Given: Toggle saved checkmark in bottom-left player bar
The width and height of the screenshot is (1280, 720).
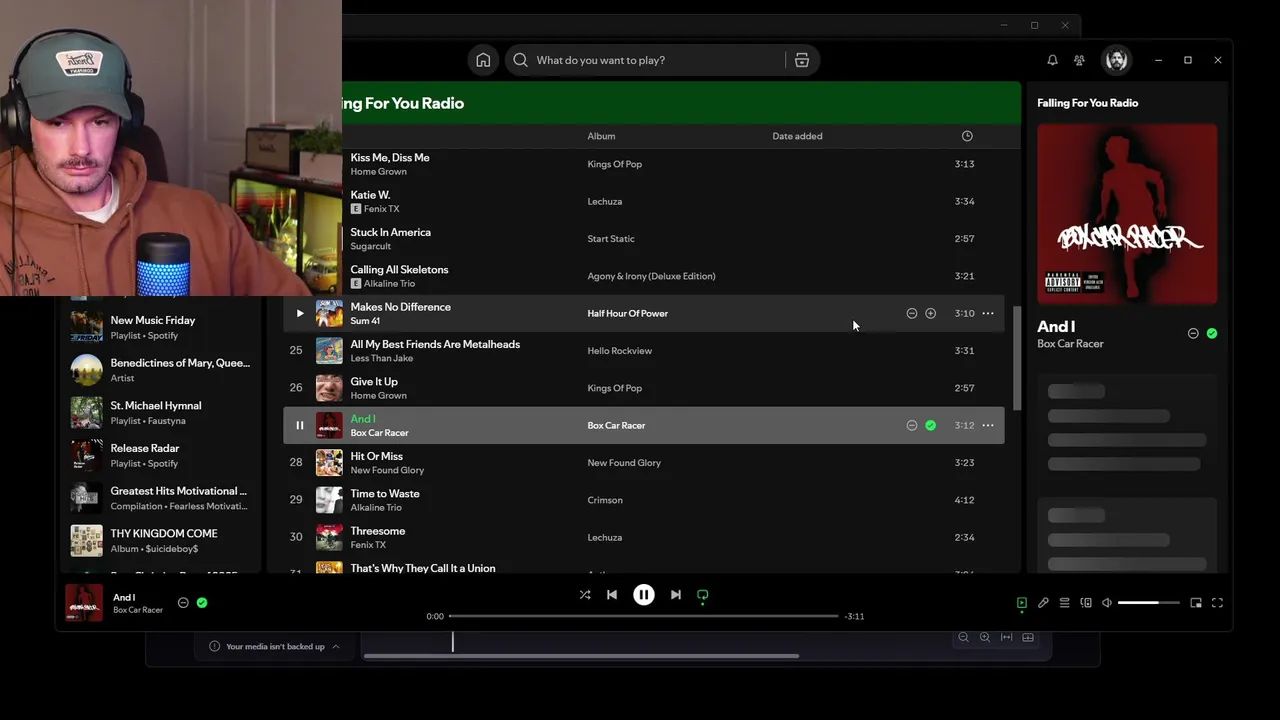Looking at the screenshot, I should 202,603.
